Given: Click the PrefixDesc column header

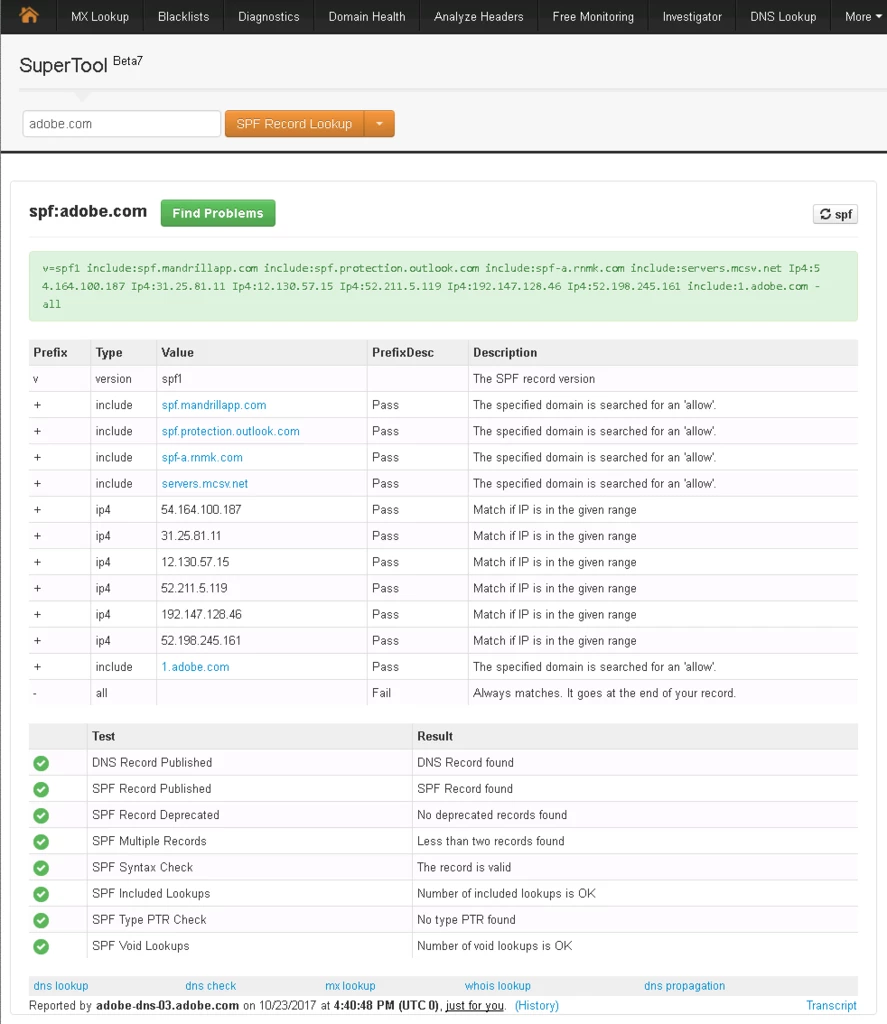Looking at the screenshot, I should [x=403, y=353].
